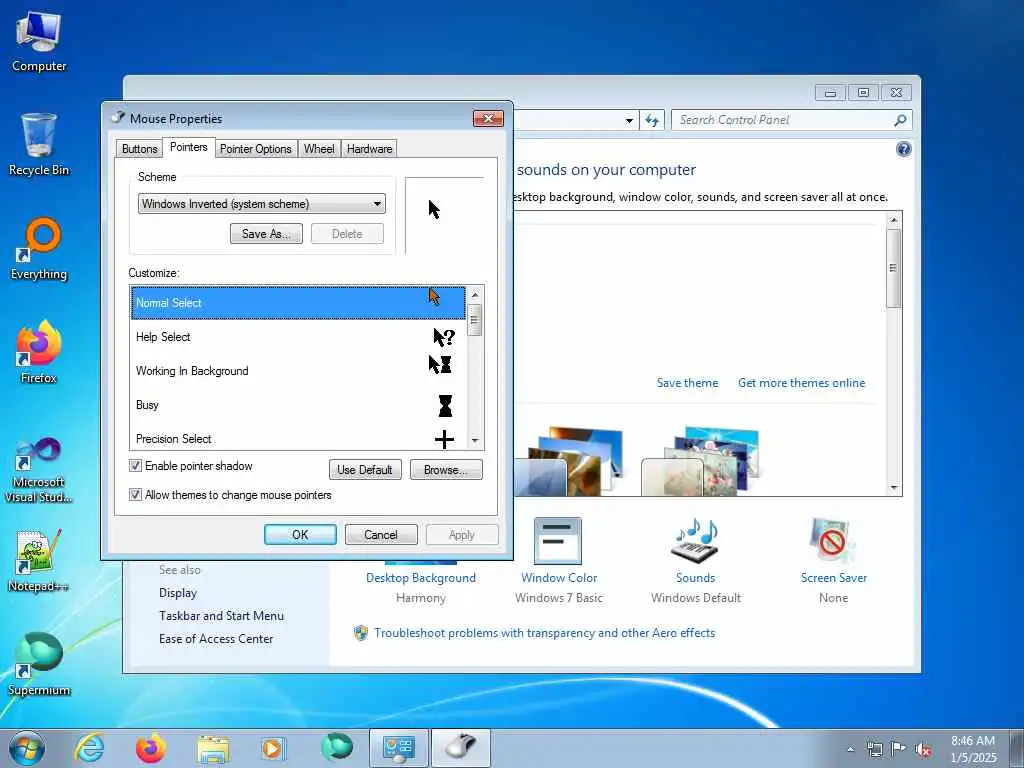The image size is (1024, 768).
Task: Open the Action Center flag icon
Action: (x=899, y=748)
